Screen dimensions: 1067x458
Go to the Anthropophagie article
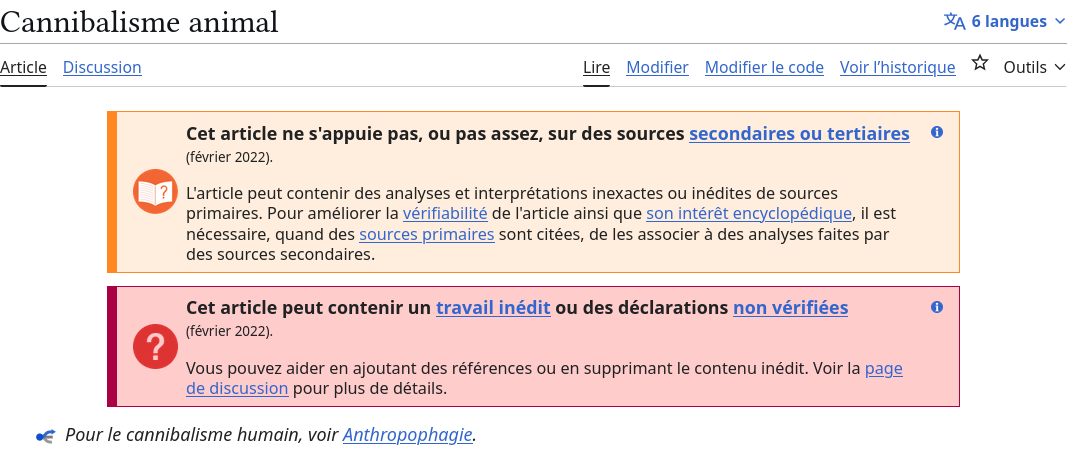(x=407, y=435)
